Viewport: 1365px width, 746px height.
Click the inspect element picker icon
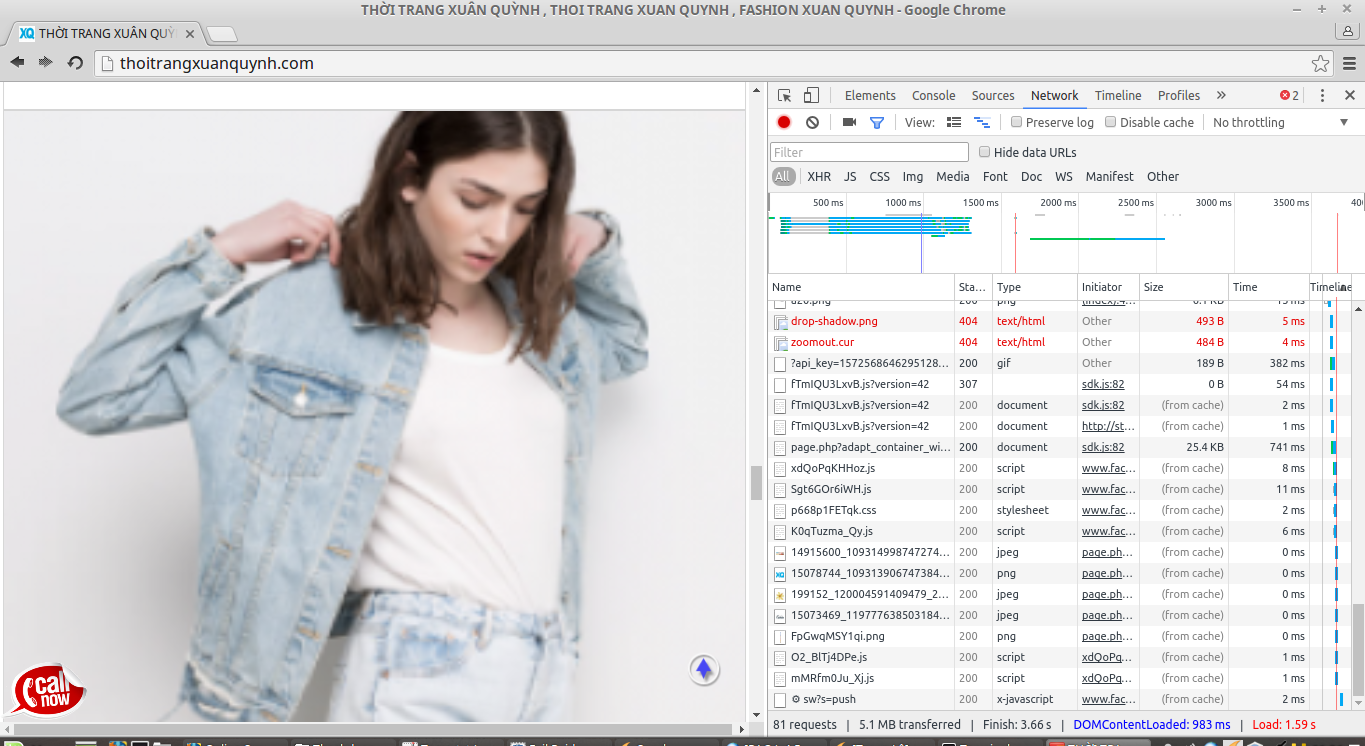(x=785, y=96)
